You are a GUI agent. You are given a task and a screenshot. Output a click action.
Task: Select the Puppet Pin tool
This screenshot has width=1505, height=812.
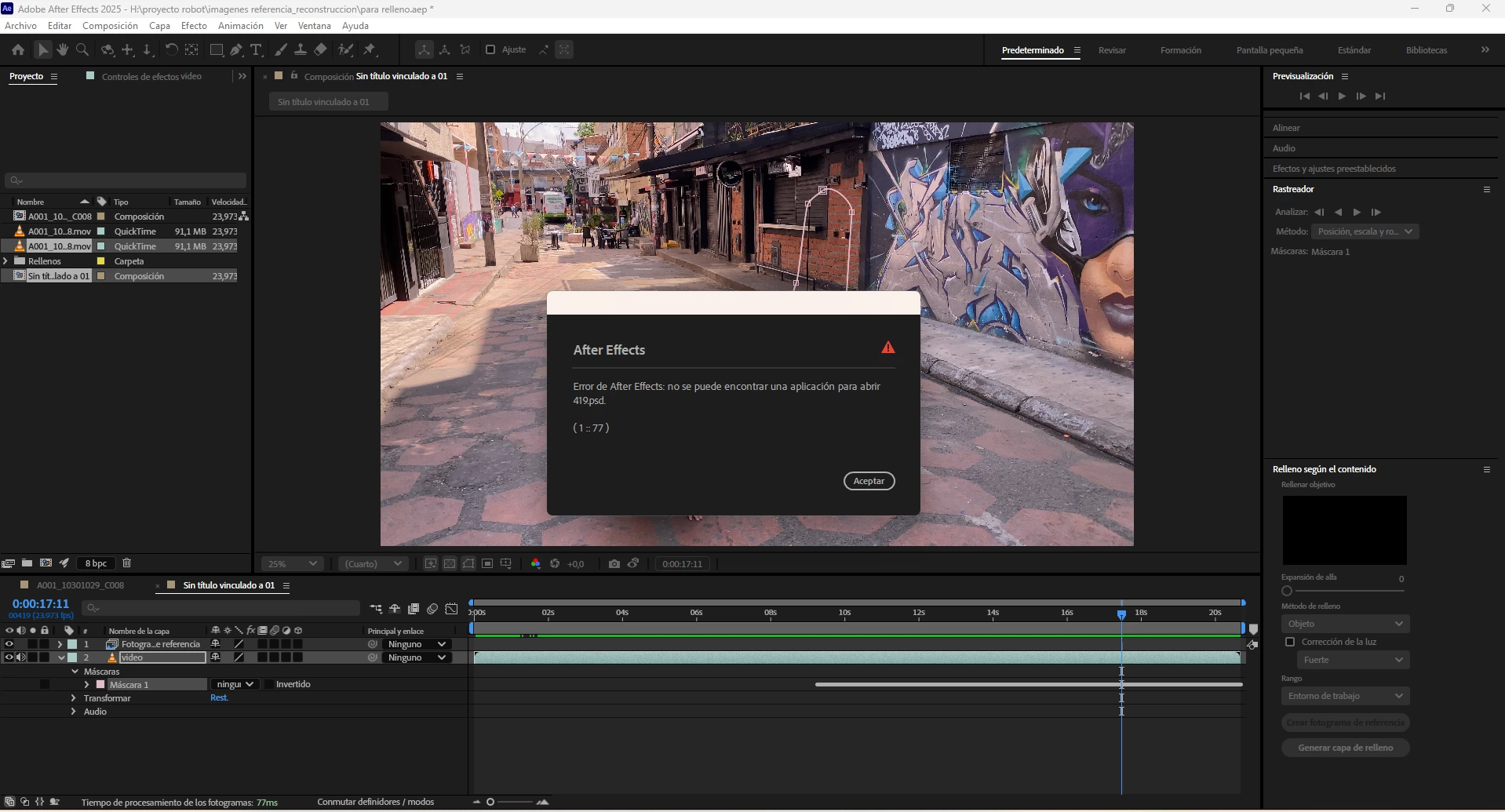pyautogui.click(x=370, y=49)
